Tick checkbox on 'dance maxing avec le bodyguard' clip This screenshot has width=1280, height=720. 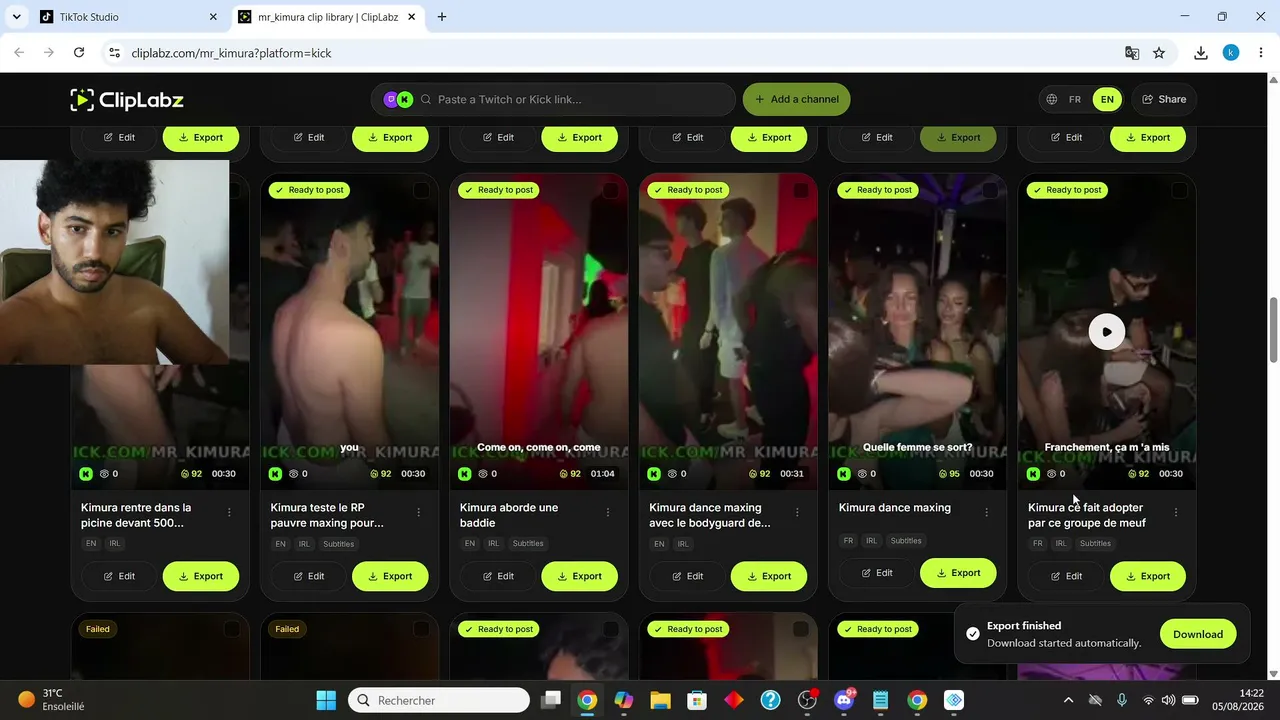[800, 190]
